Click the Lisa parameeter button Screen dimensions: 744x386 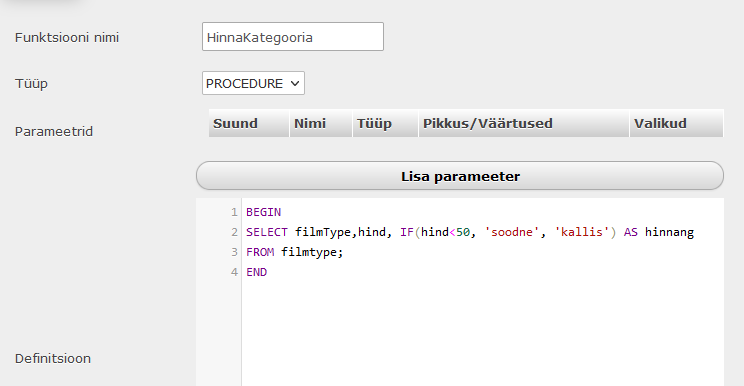click(x=460, y=176)
